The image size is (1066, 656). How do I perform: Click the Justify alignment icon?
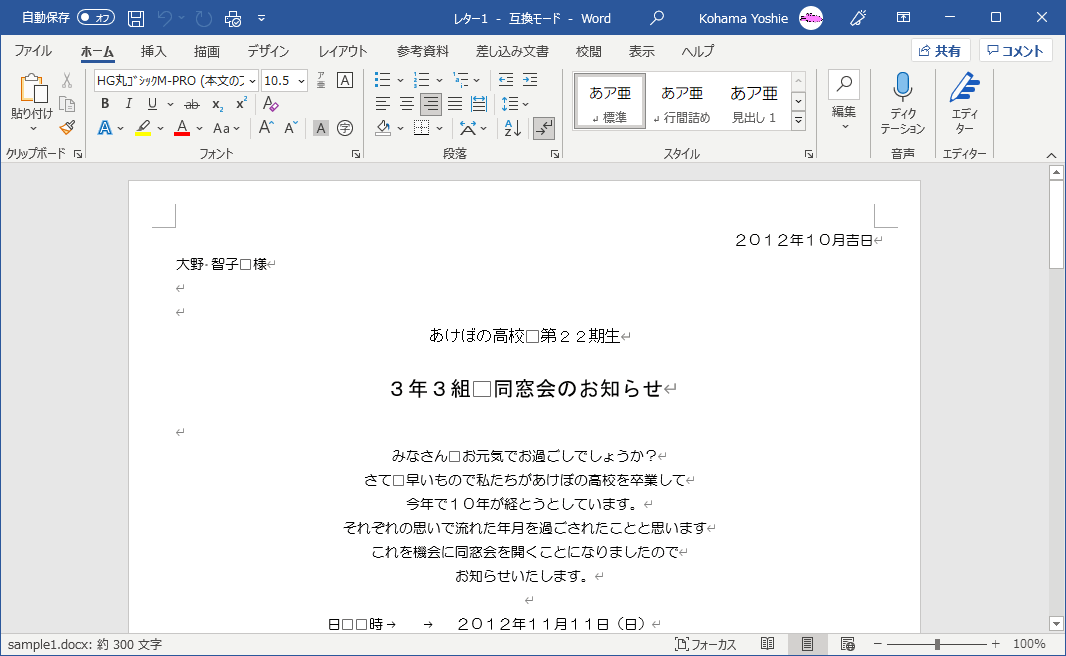[x=455, y=104]
